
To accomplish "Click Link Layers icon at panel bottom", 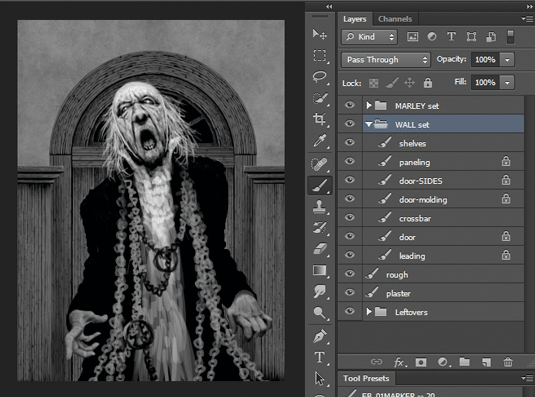I will [376, 362].
